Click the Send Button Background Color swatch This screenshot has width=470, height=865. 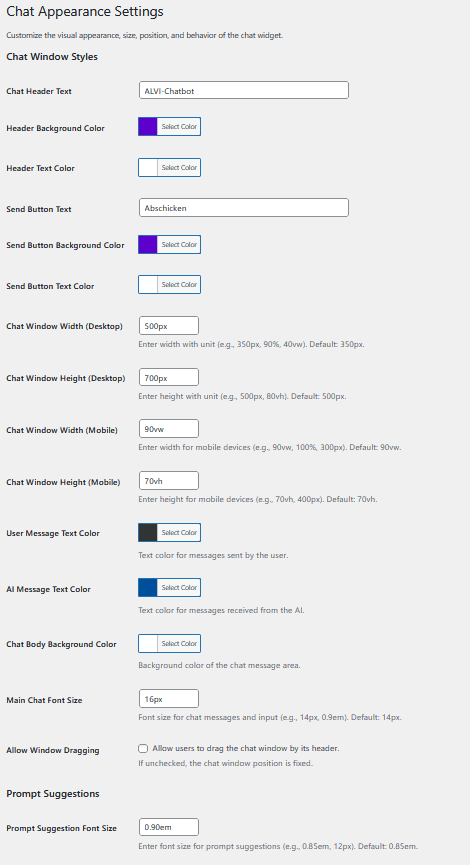[148, 244]
